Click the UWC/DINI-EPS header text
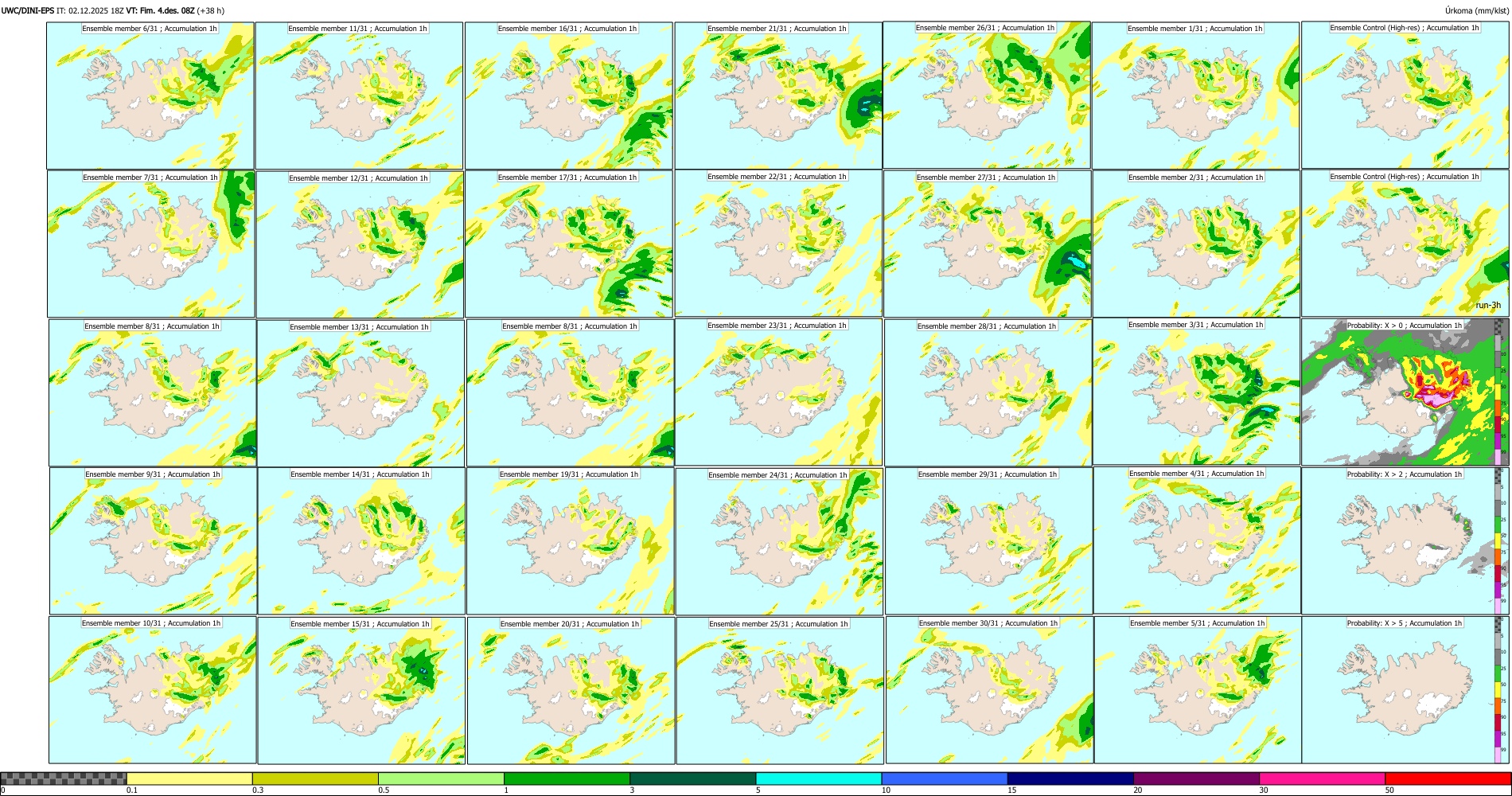The height and width of the screenshot is (796, 1512). click(x=28, y=10)
